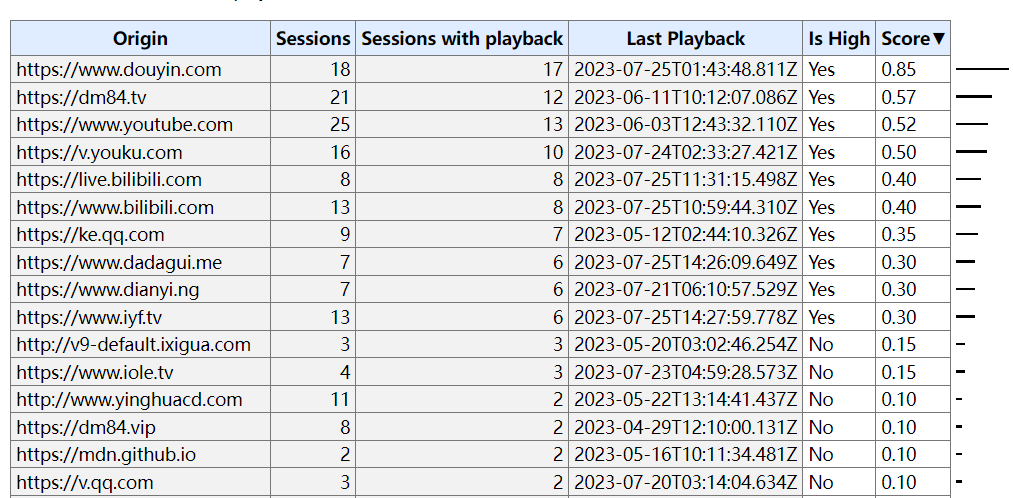The height and width of the screenshot is (498, 1013).
Task: Select the http://v9-default.ixigua.com row
Action: click(481, 344)
